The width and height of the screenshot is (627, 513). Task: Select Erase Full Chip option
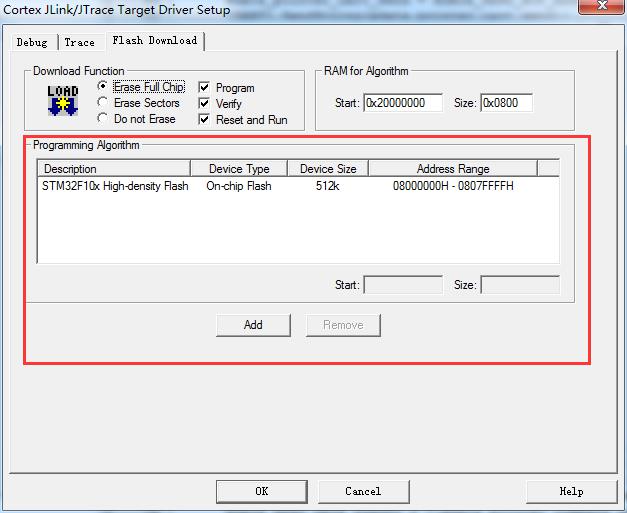[102, 87]
